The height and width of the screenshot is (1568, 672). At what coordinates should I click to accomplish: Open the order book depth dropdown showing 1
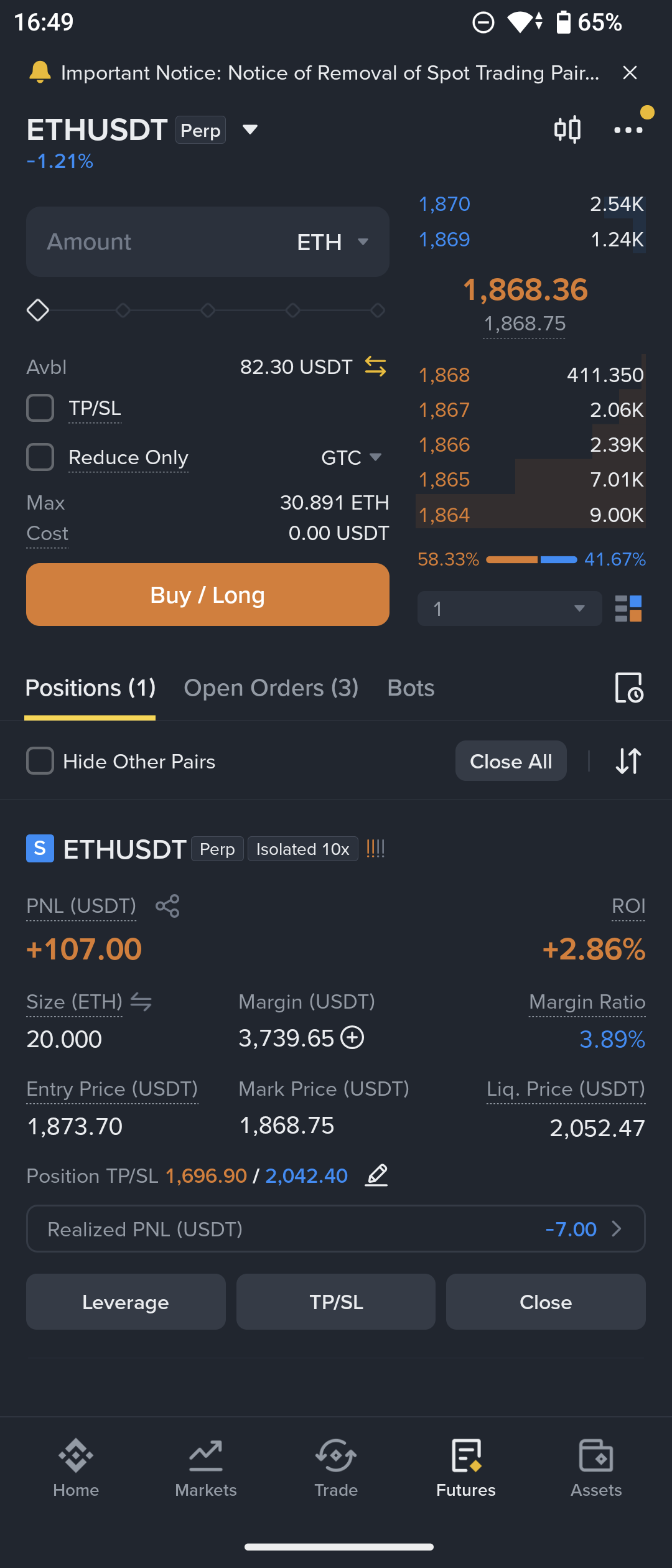tap(510, 609)
